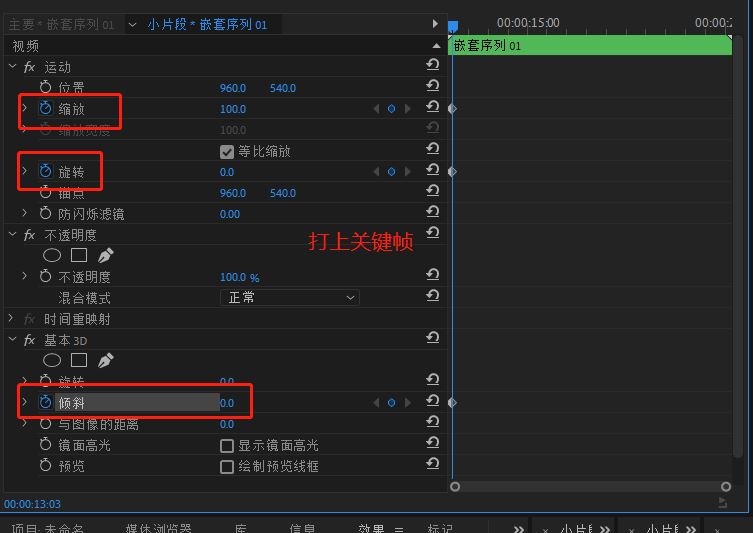Toggle the 倾斜 stopwatch animation icon
The height and width of the screenshot is (533, 753).
click(46, 402)
